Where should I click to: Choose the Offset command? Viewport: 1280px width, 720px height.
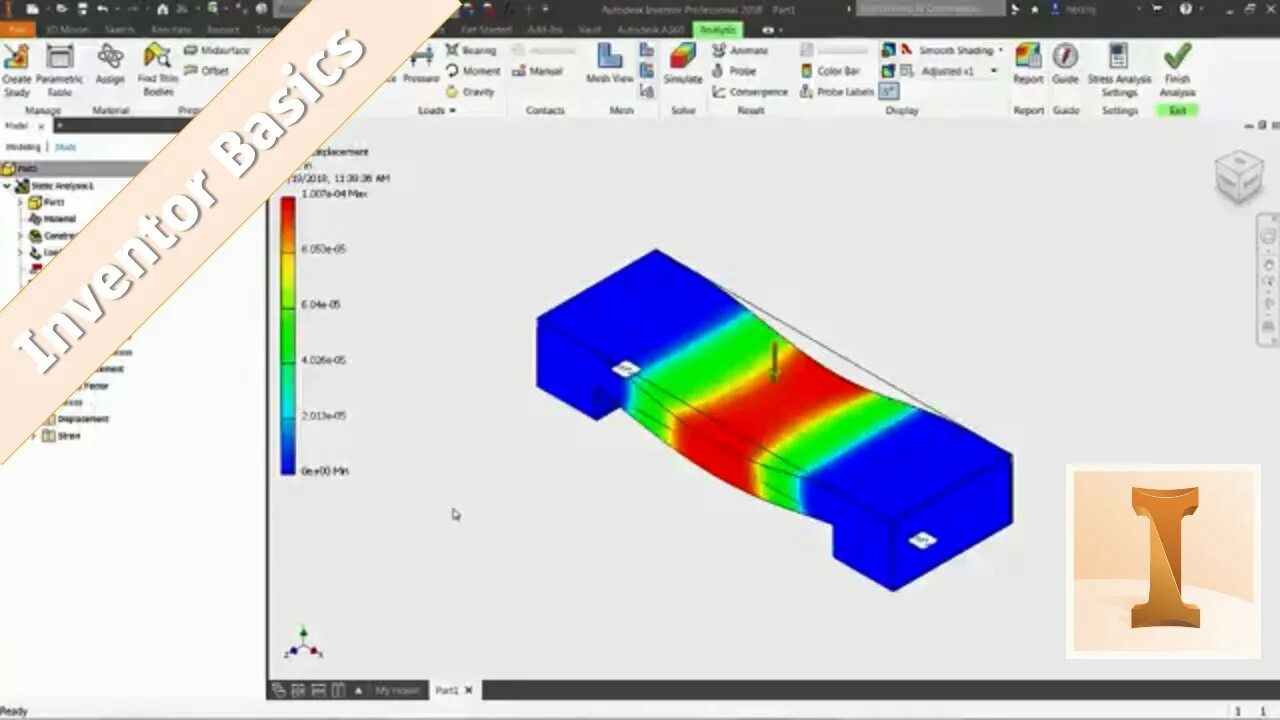click(207, 71)
